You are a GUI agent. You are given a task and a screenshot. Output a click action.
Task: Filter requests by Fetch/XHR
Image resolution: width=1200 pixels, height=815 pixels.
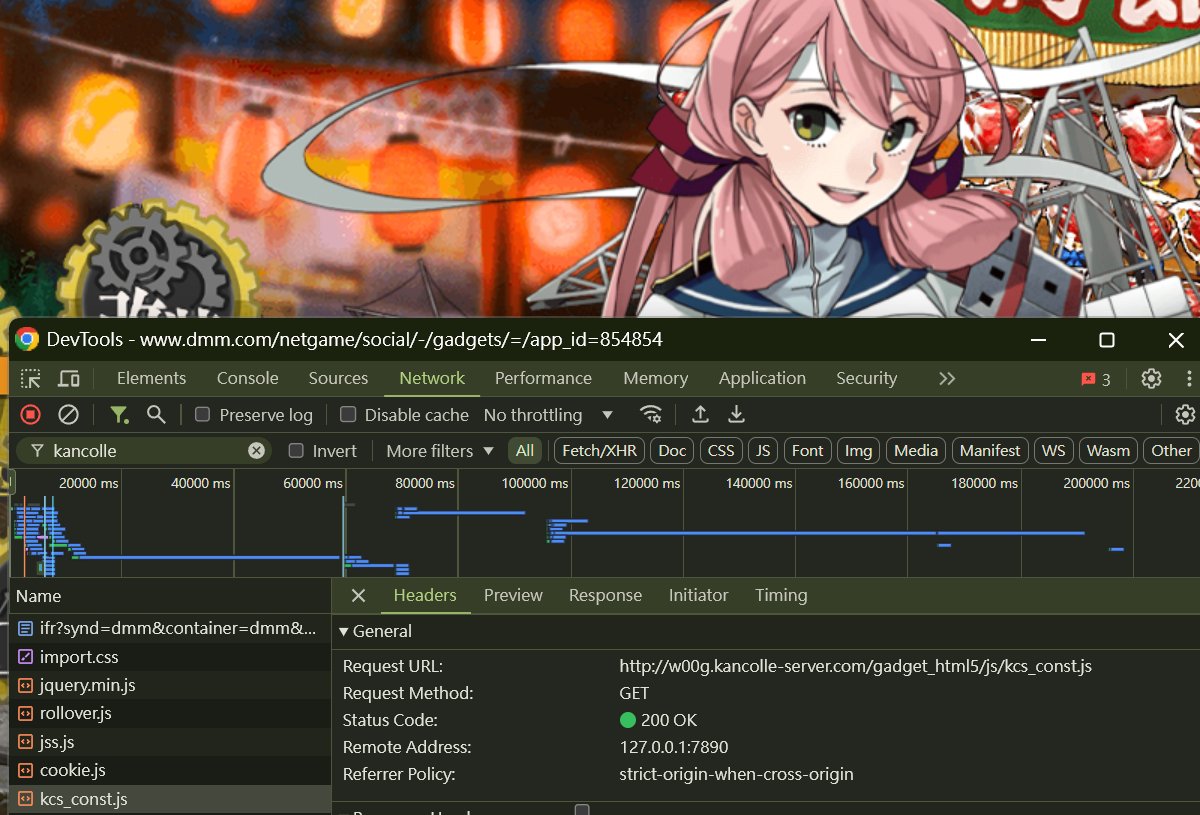point(599,451)
